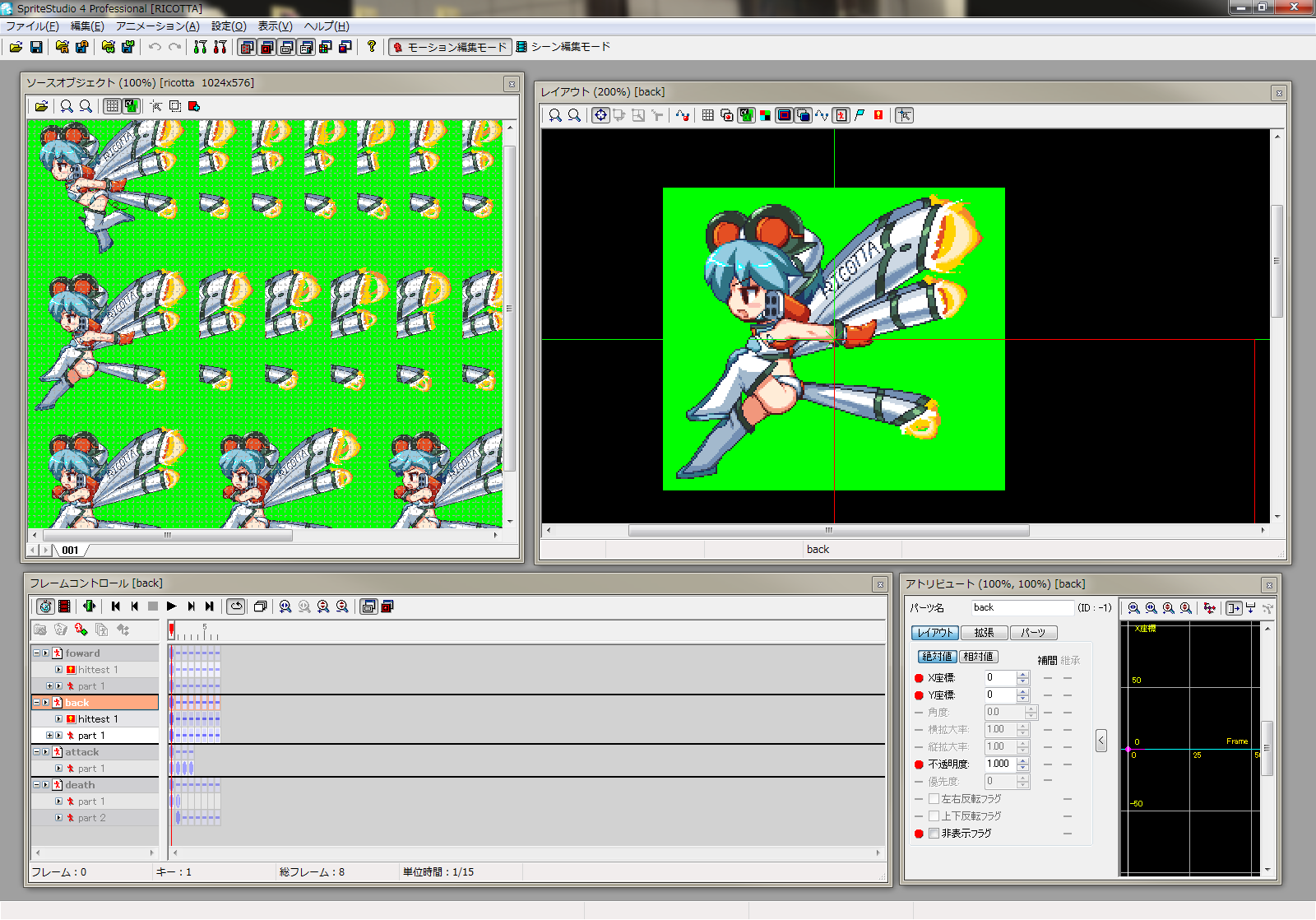Click the undo arrow in main toolbar

point(155,47)
